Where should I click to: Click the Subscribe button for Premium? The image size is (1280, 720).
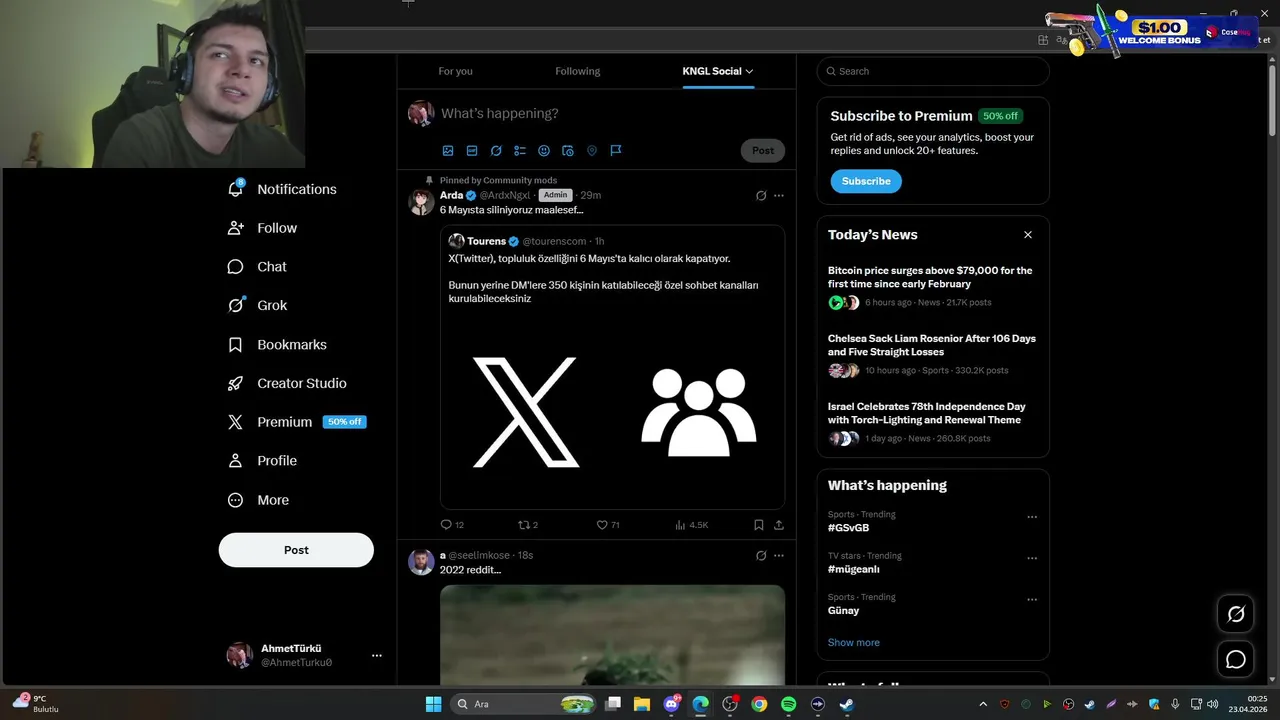tap(866, 181)
